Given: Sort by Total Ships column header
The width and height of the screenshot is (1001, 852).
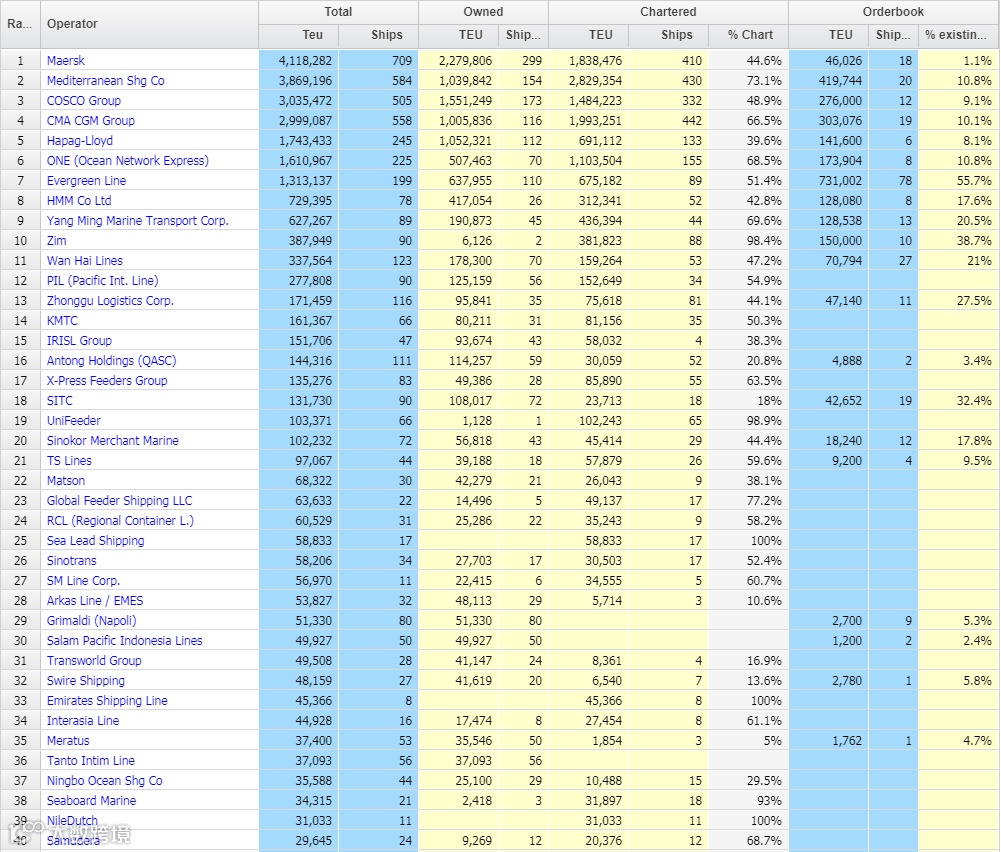Looking at the screenshot, I should click(379, 35).
